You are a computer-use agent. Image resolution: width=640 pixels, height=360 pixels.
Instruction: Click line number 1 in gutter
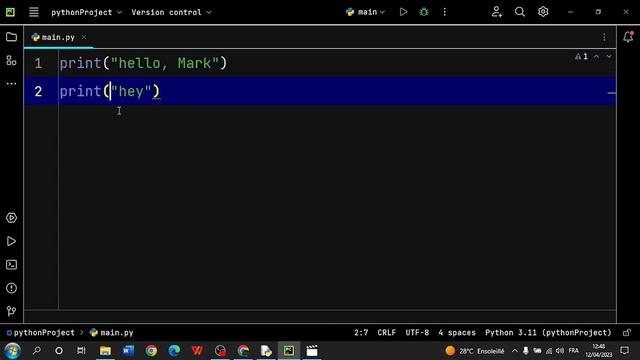[x=38, y=63]
